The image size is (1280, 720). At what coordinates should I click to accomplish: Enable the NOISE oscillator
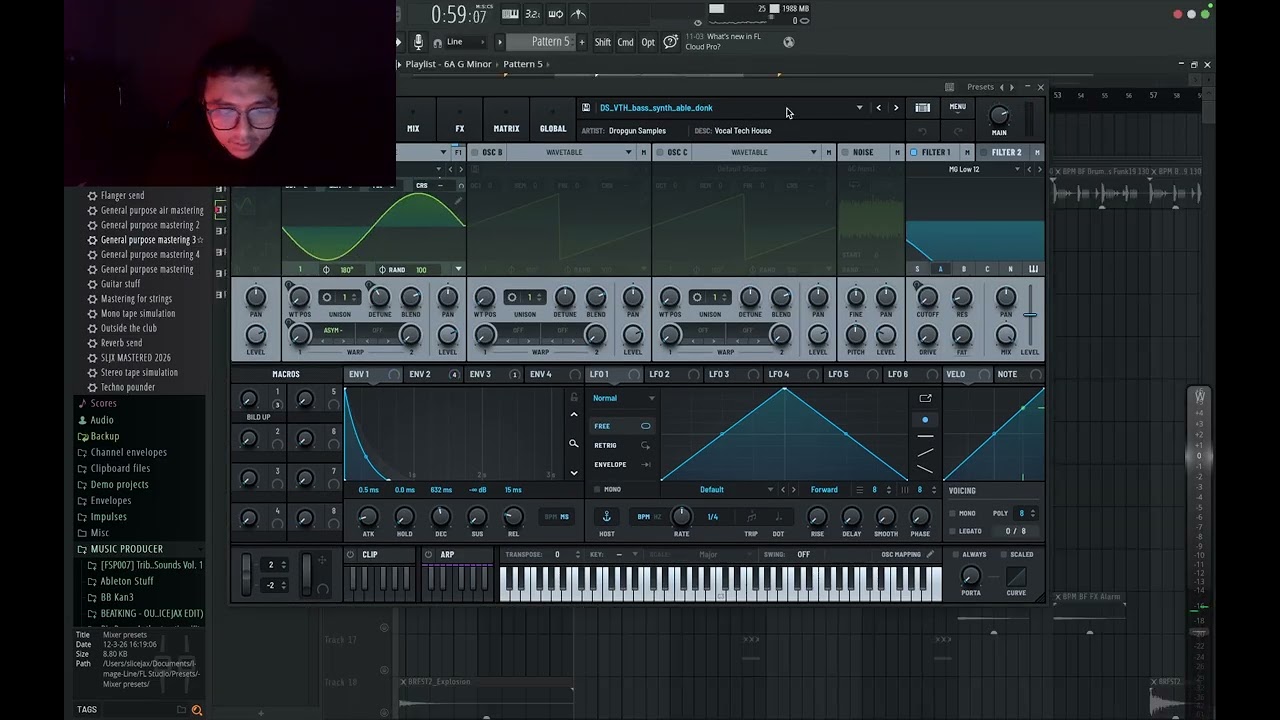(x=845, y=152)
